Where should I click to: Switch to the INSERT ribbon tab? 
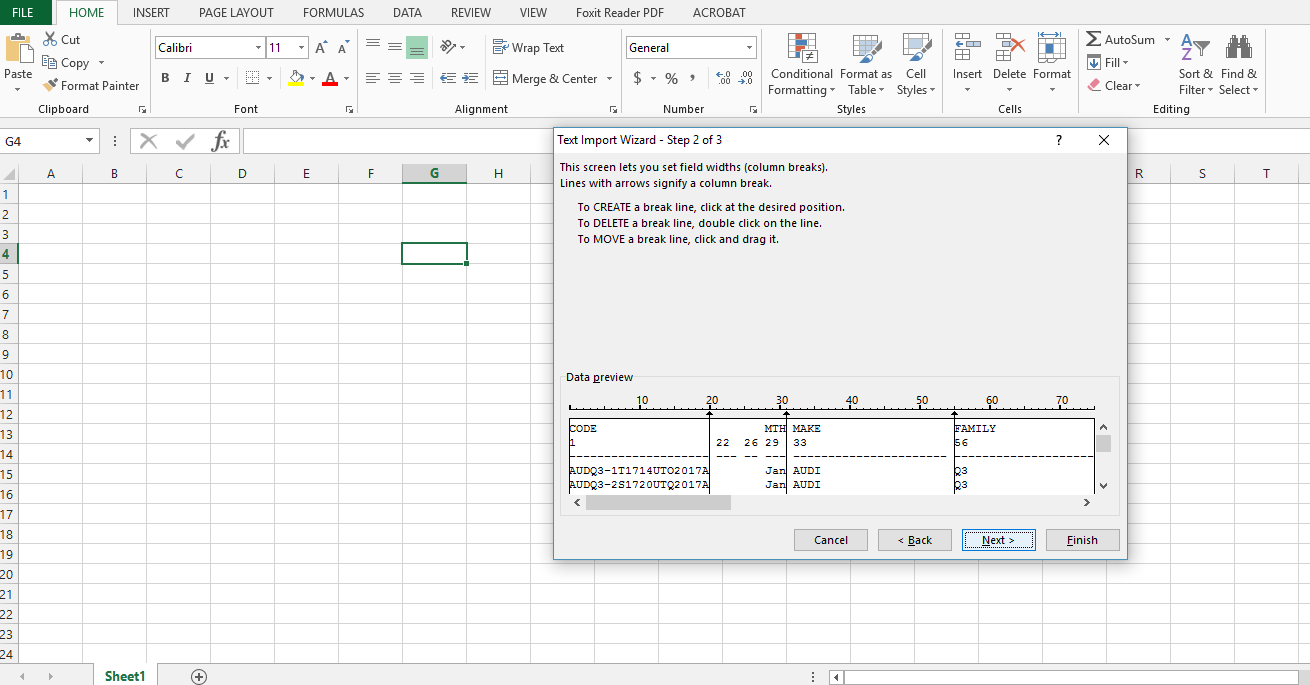click(x=151, y=12)
